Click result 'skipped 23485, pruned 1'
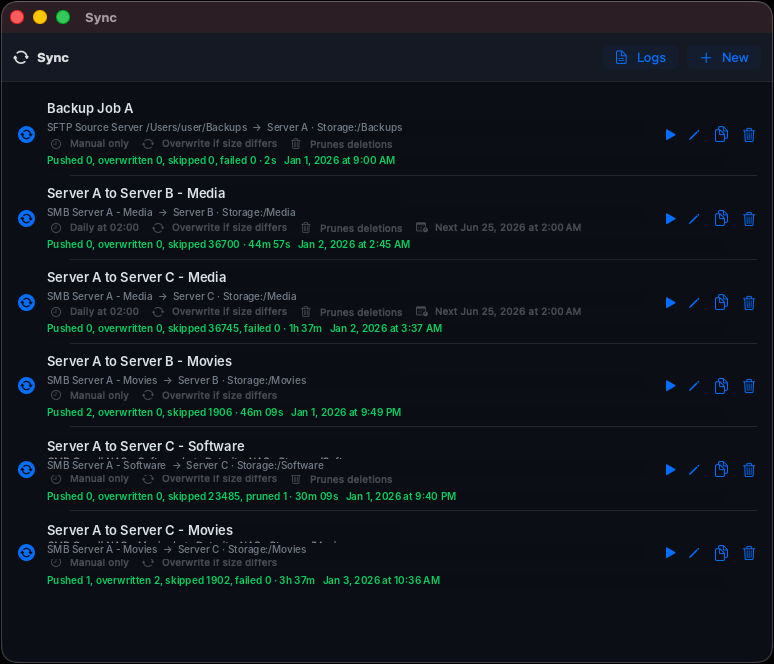Viewport: 774px width, 664px height. tap(228, 496)
